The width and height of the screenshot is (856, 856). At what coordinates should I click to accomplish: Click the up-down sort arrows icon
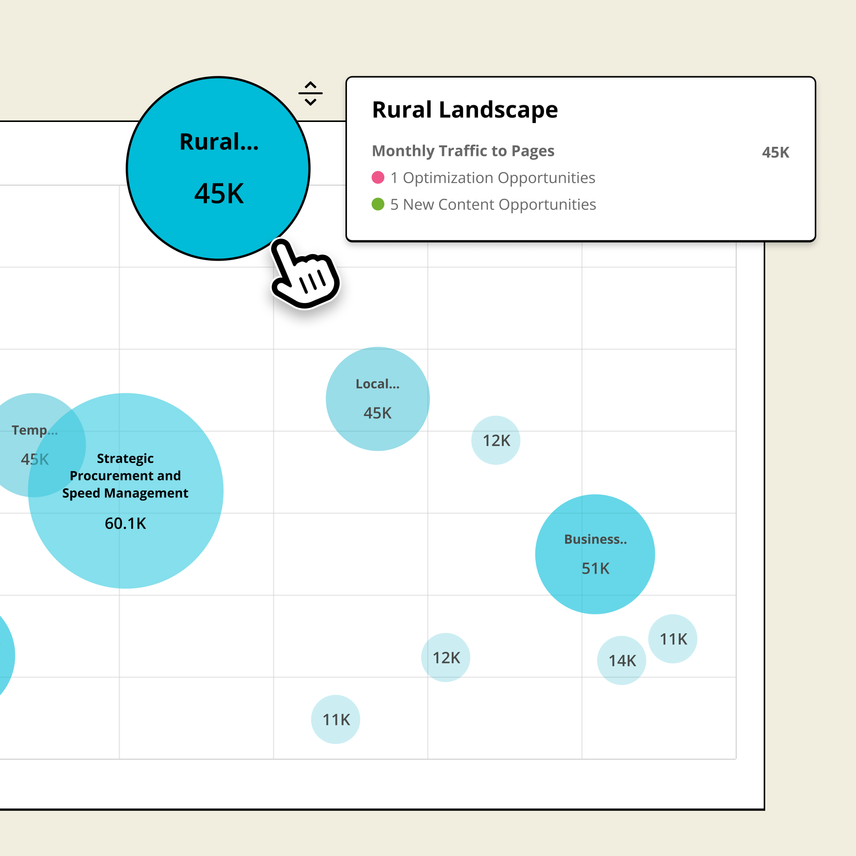point(311,92)
